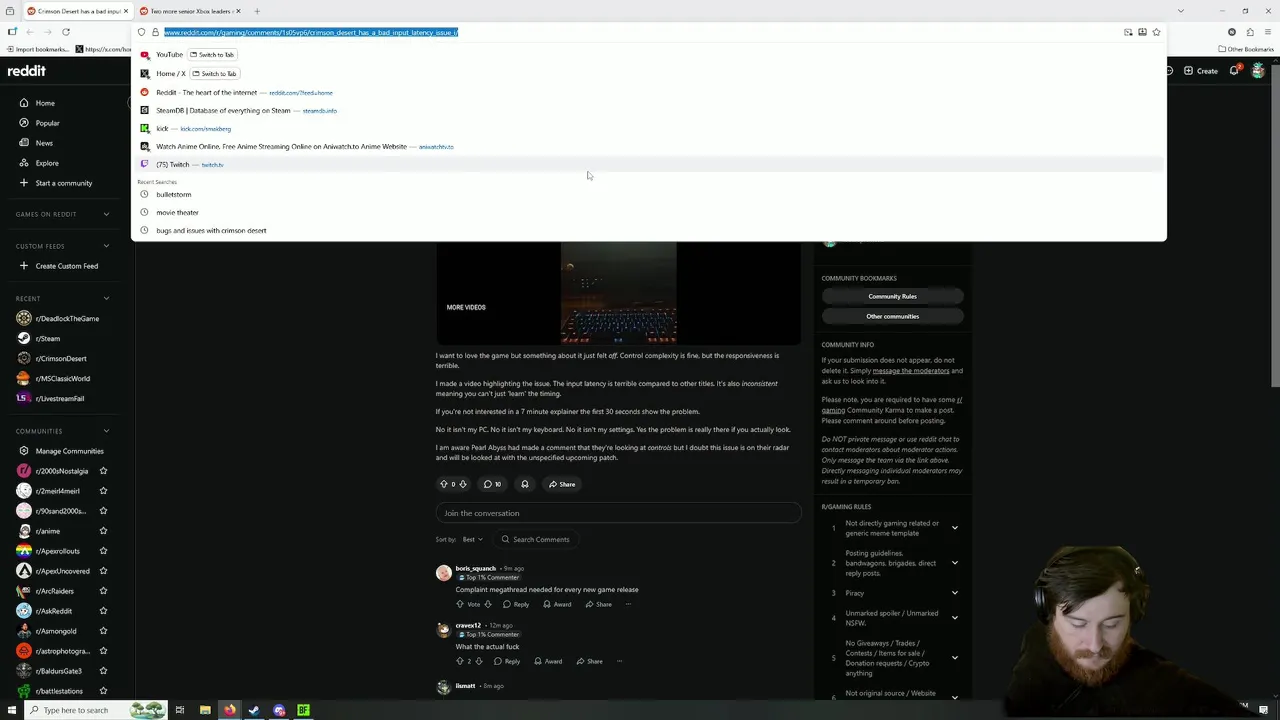Toggle favorite star for r/ApexUncovered

103,571
